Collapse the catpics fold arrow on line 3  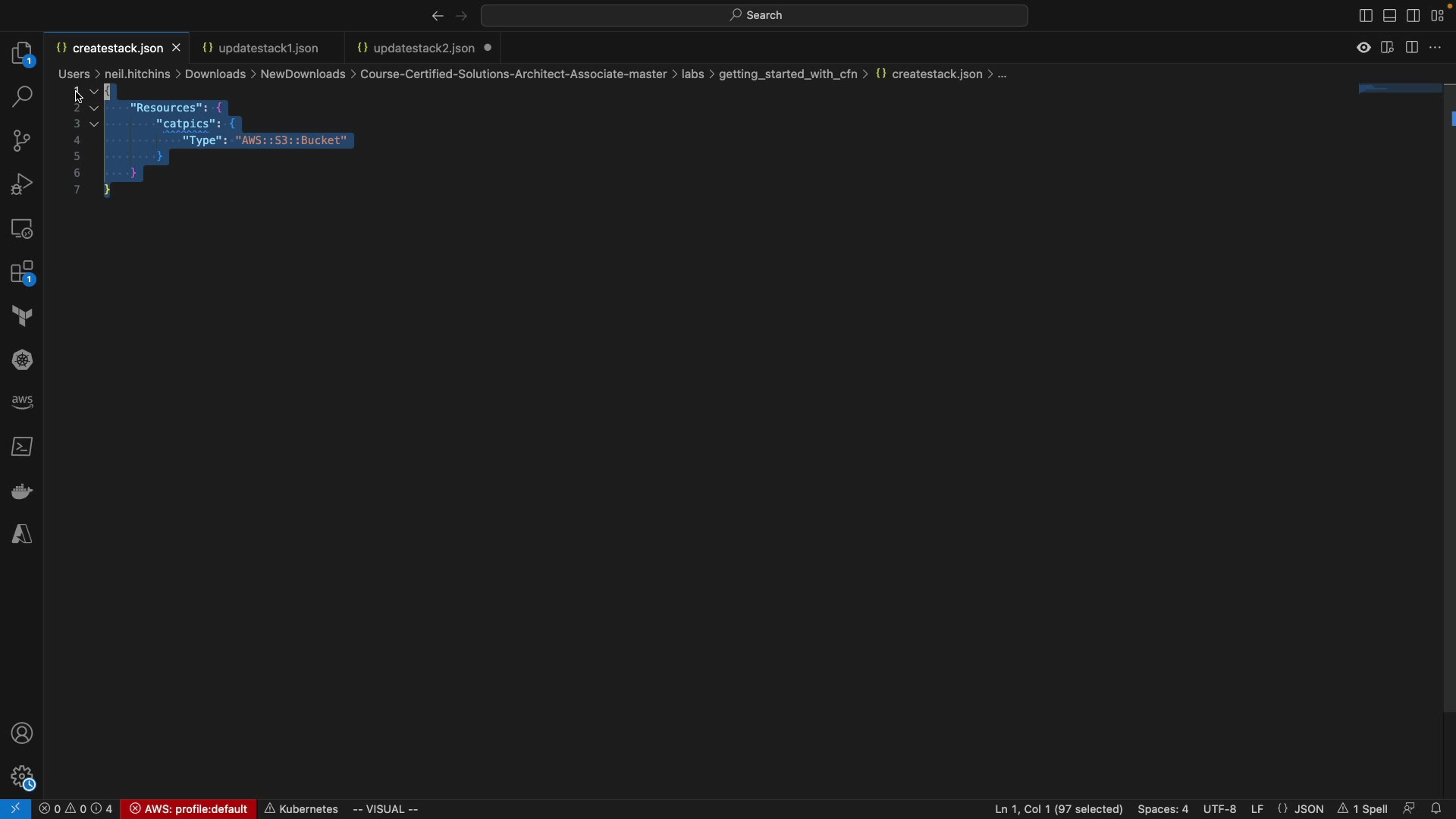(95, 125)
